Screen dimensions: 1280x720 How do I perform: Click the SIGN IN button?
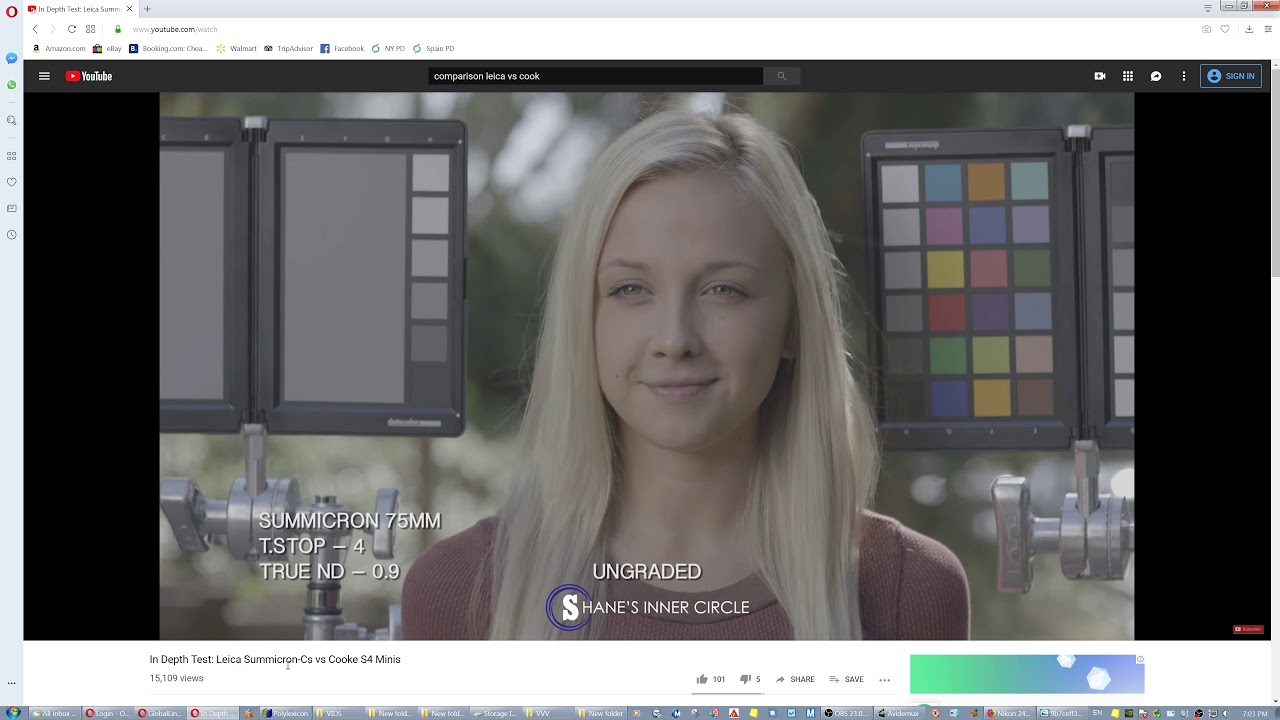[1231, 76]
